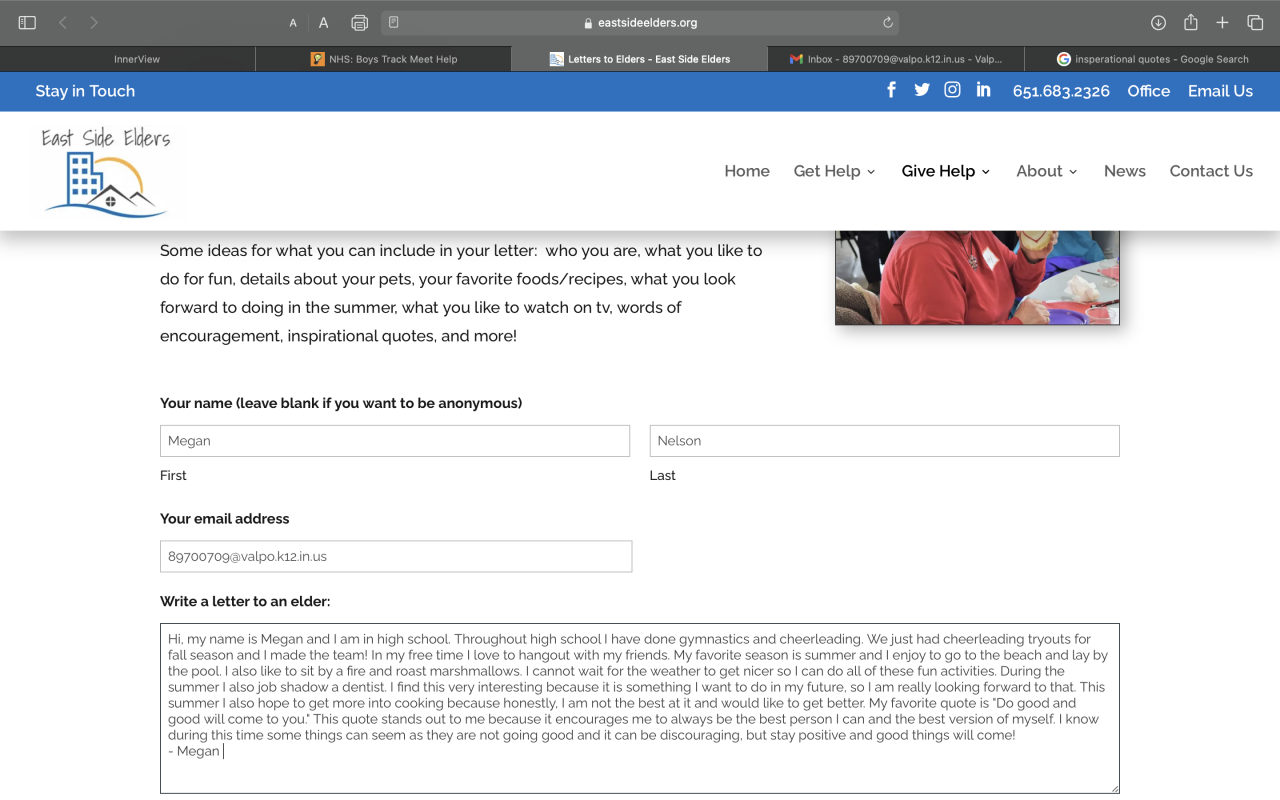
Task: Decrease text size with small A
Action: tap(293, 23)
